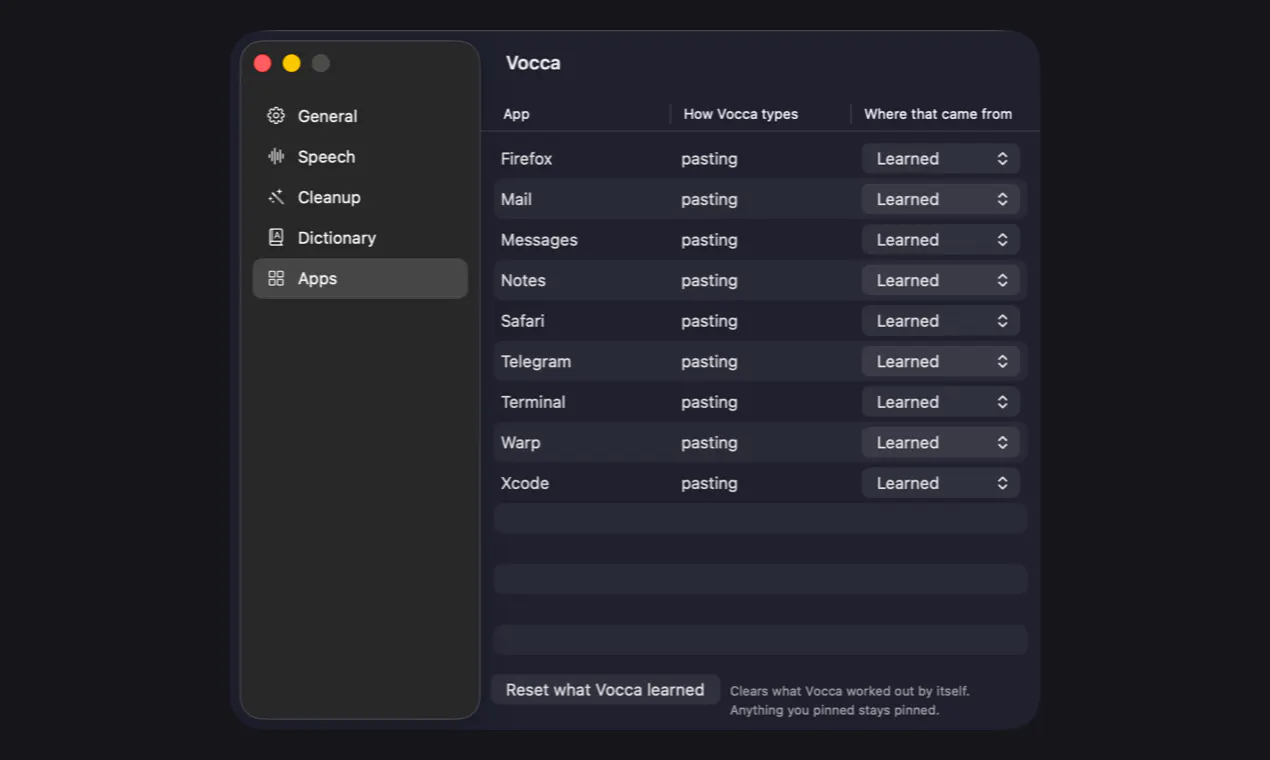Open the Mail source dropdown
The width and height of the screenshot is (1270, 760).
point(941,199)
